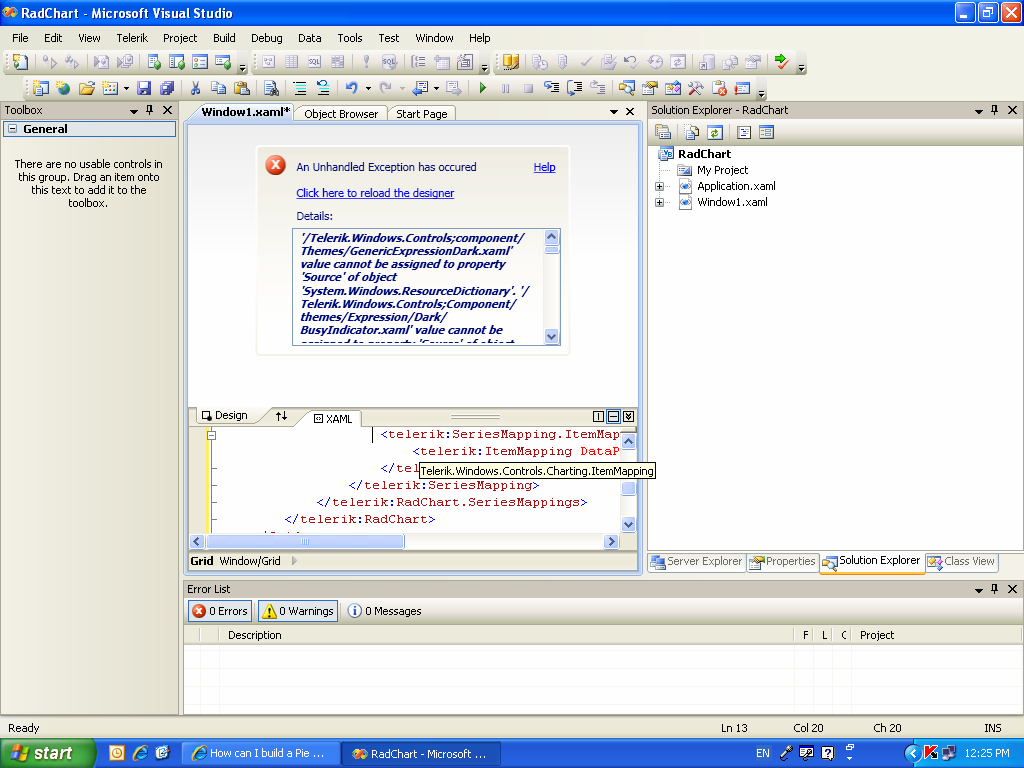Screen dimensions: 1024x768
Task: Open the Build menu
Action: (x=224, y=38)
